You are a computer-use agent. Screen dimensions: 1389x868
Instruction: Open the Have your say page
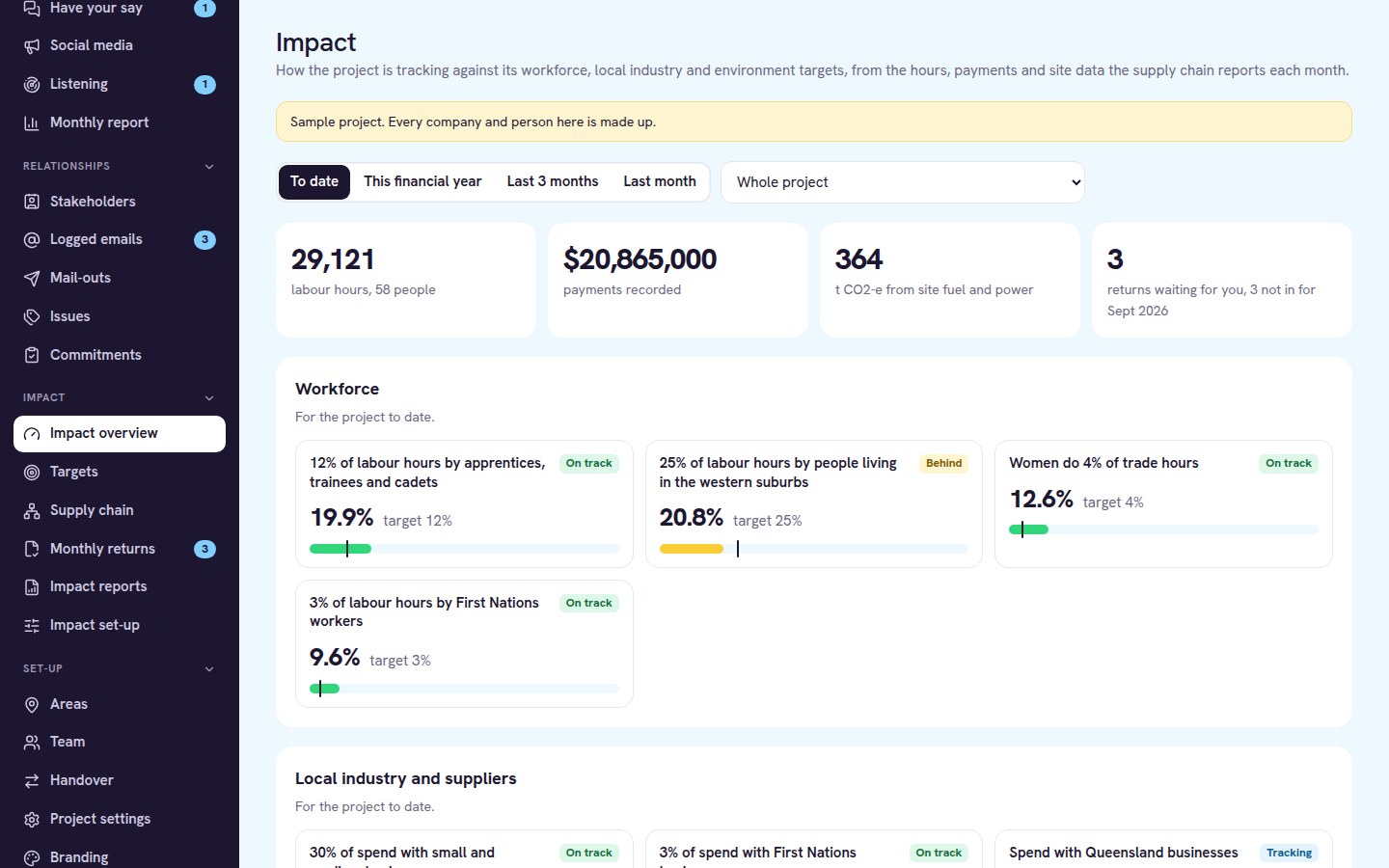pyautogui.click(x=120, y=8)
